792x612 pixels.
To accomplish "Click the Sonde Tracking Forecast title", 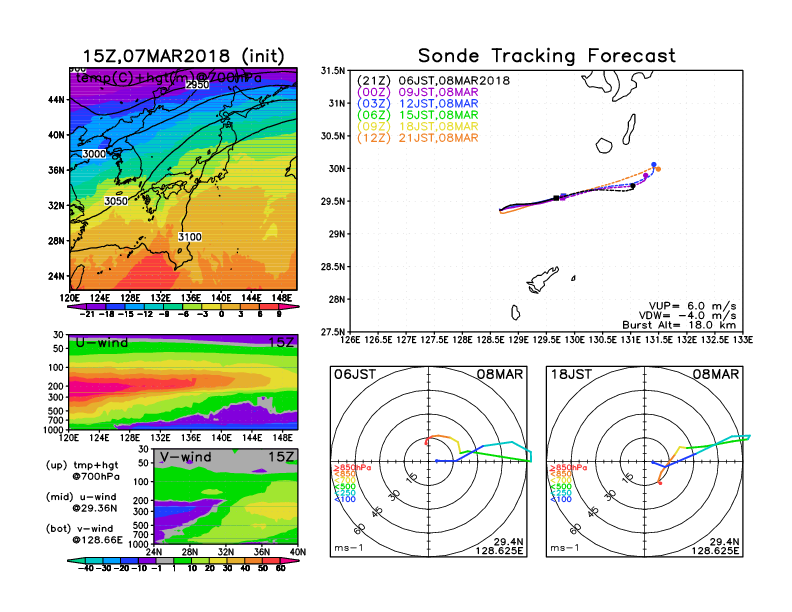I will 546,56.
